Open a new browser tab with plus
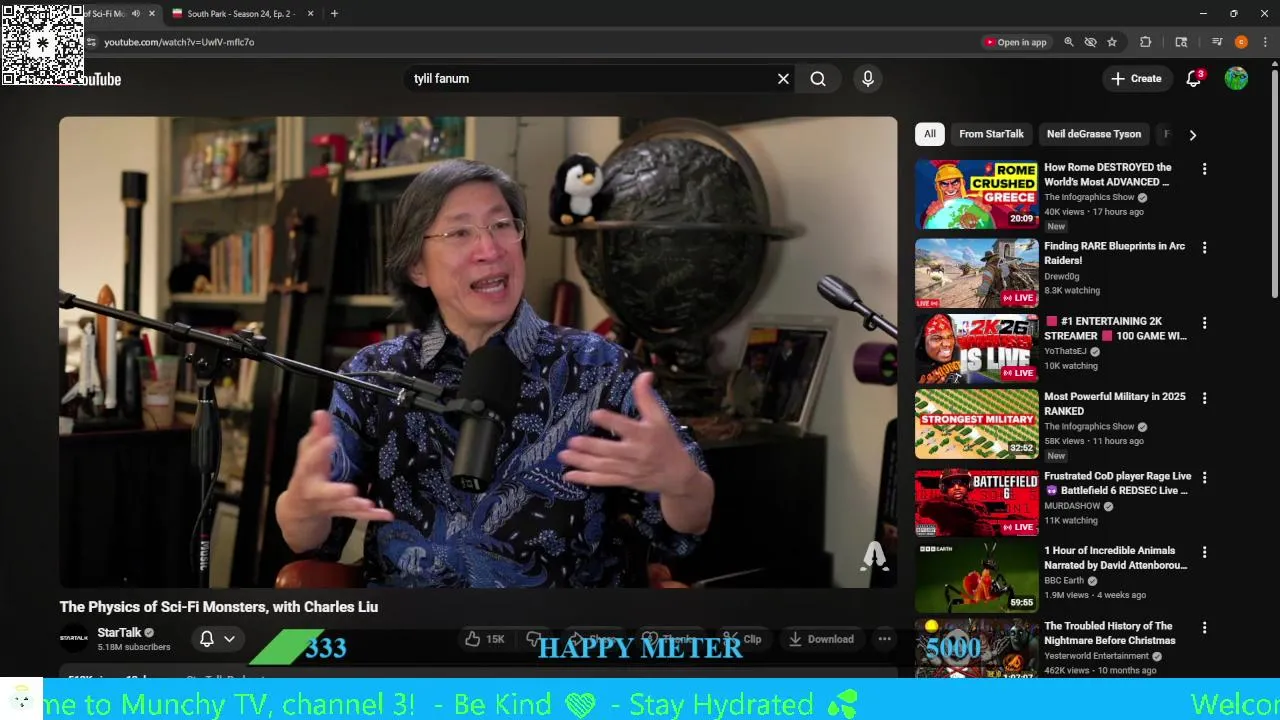Screen dimensions: 1280x720 click(334, 14)
